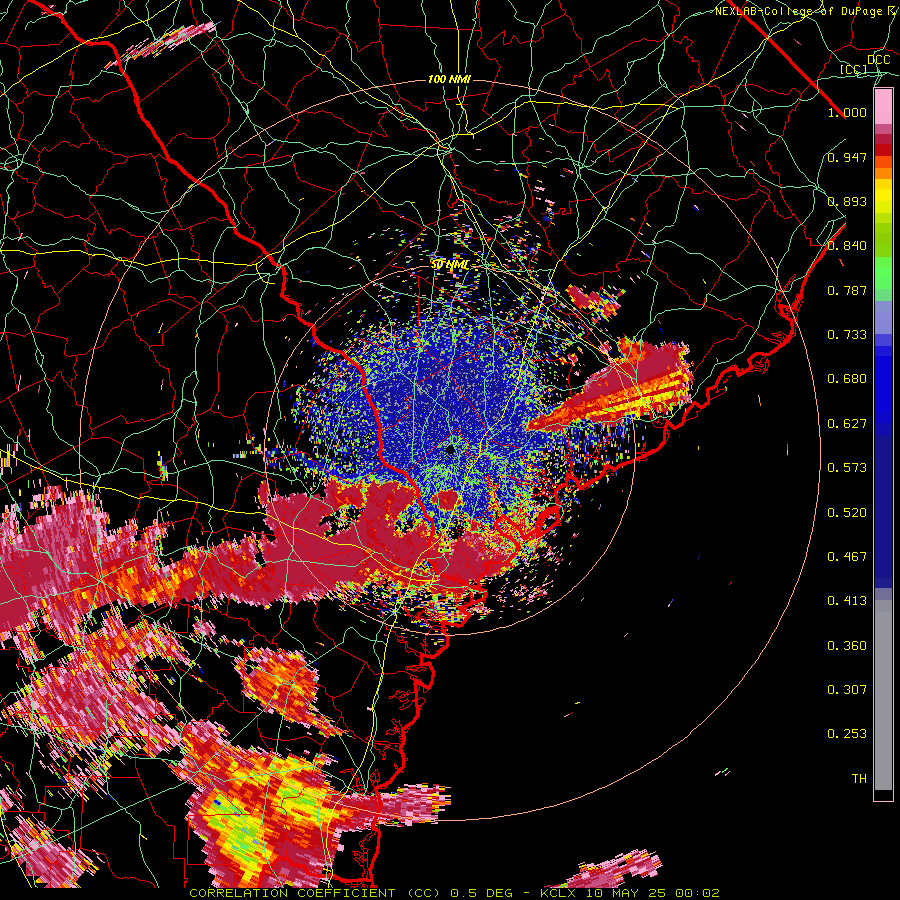Image resolution: width=900 pixels, height=900 pixels.
Task: Click the light pink segment of color bar
Action: click(x=883, y=107)
